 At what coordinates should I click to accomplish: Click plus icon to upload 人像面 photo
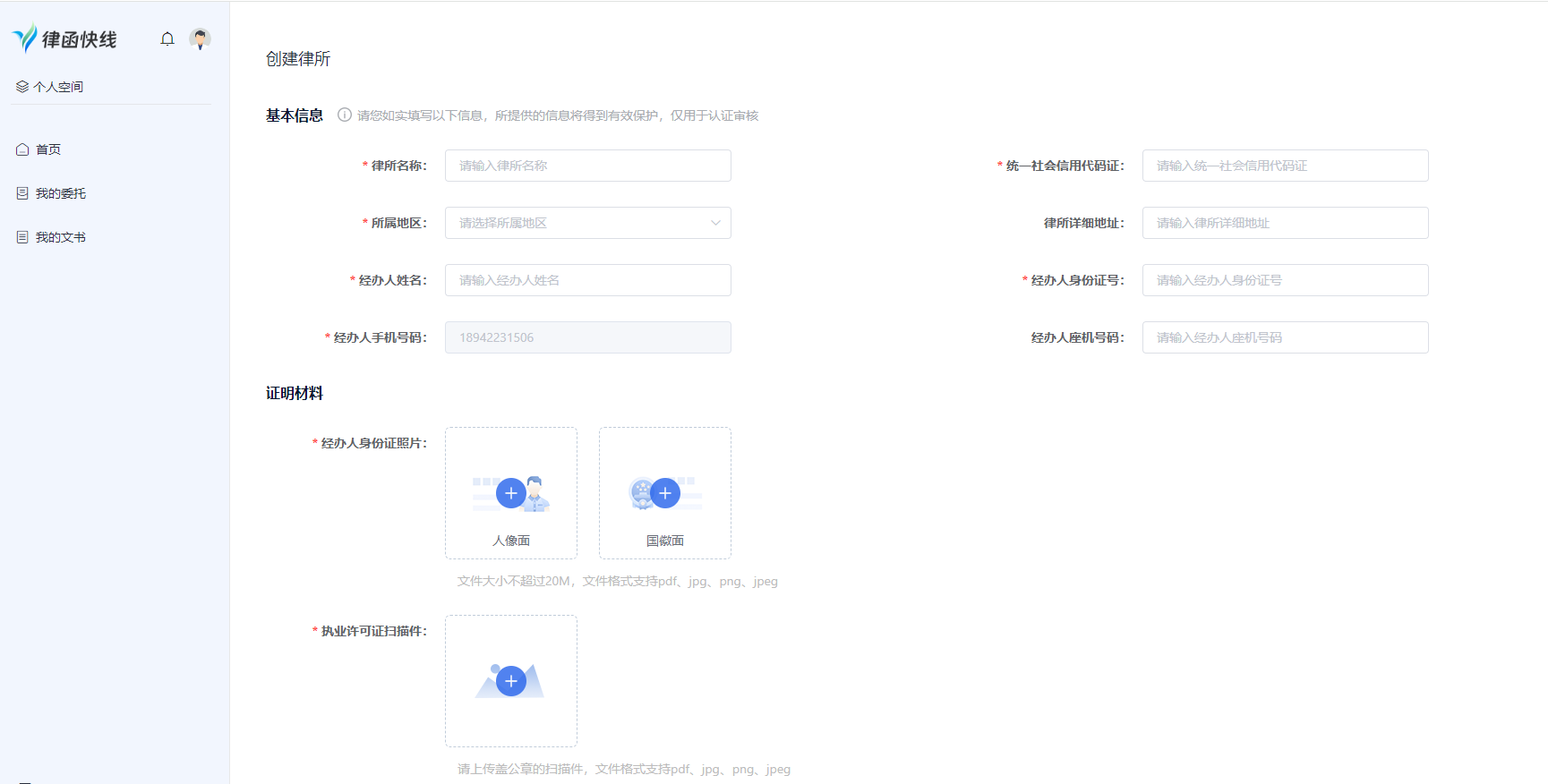(511, 493)
